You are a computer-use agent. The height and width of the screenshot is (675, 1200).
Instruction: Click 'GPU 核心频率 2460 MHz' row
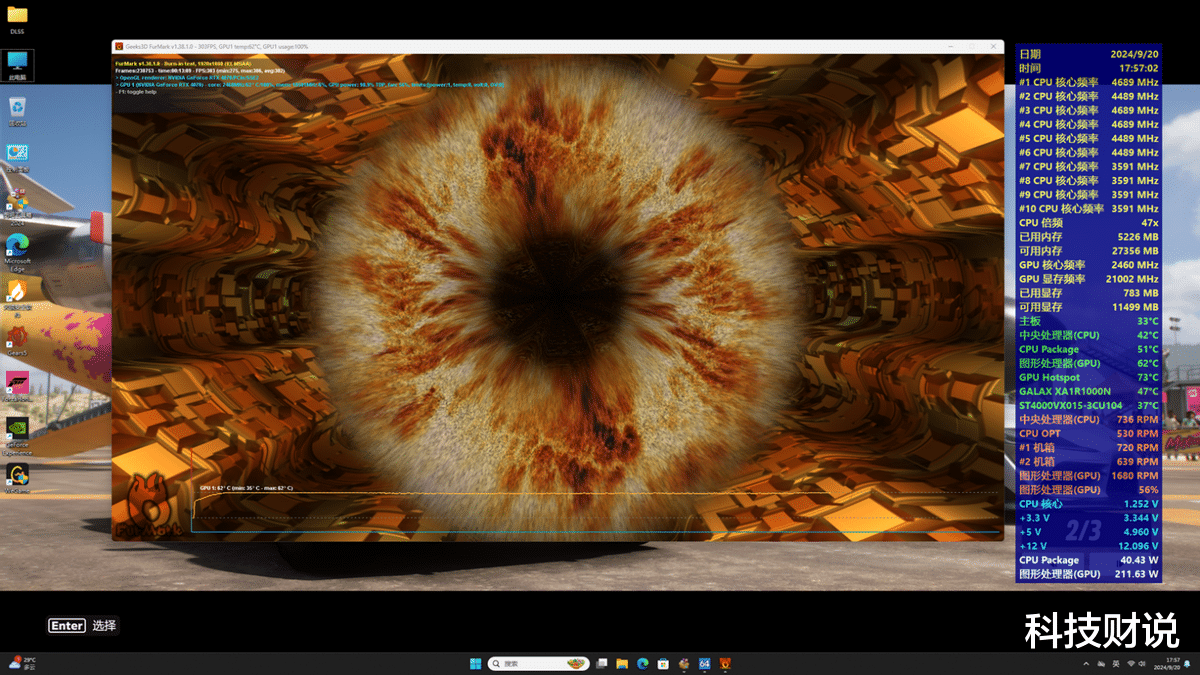pos(1089,265)
